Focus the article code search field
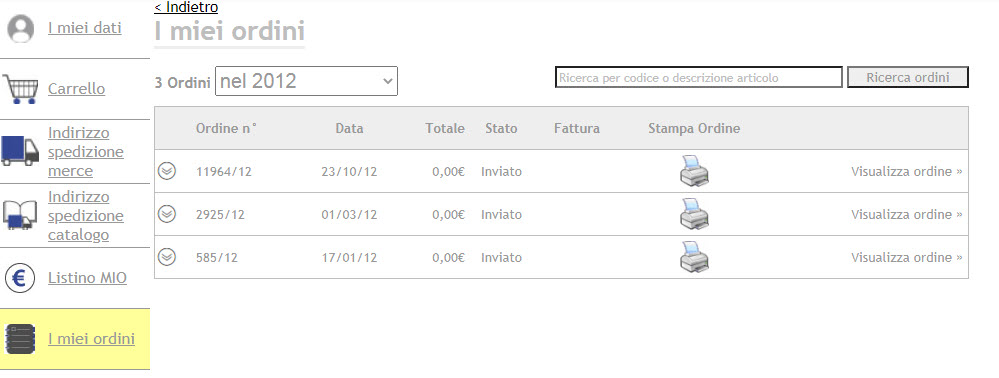Viewport: 999px width, 378px height. [x=699, y=77]
